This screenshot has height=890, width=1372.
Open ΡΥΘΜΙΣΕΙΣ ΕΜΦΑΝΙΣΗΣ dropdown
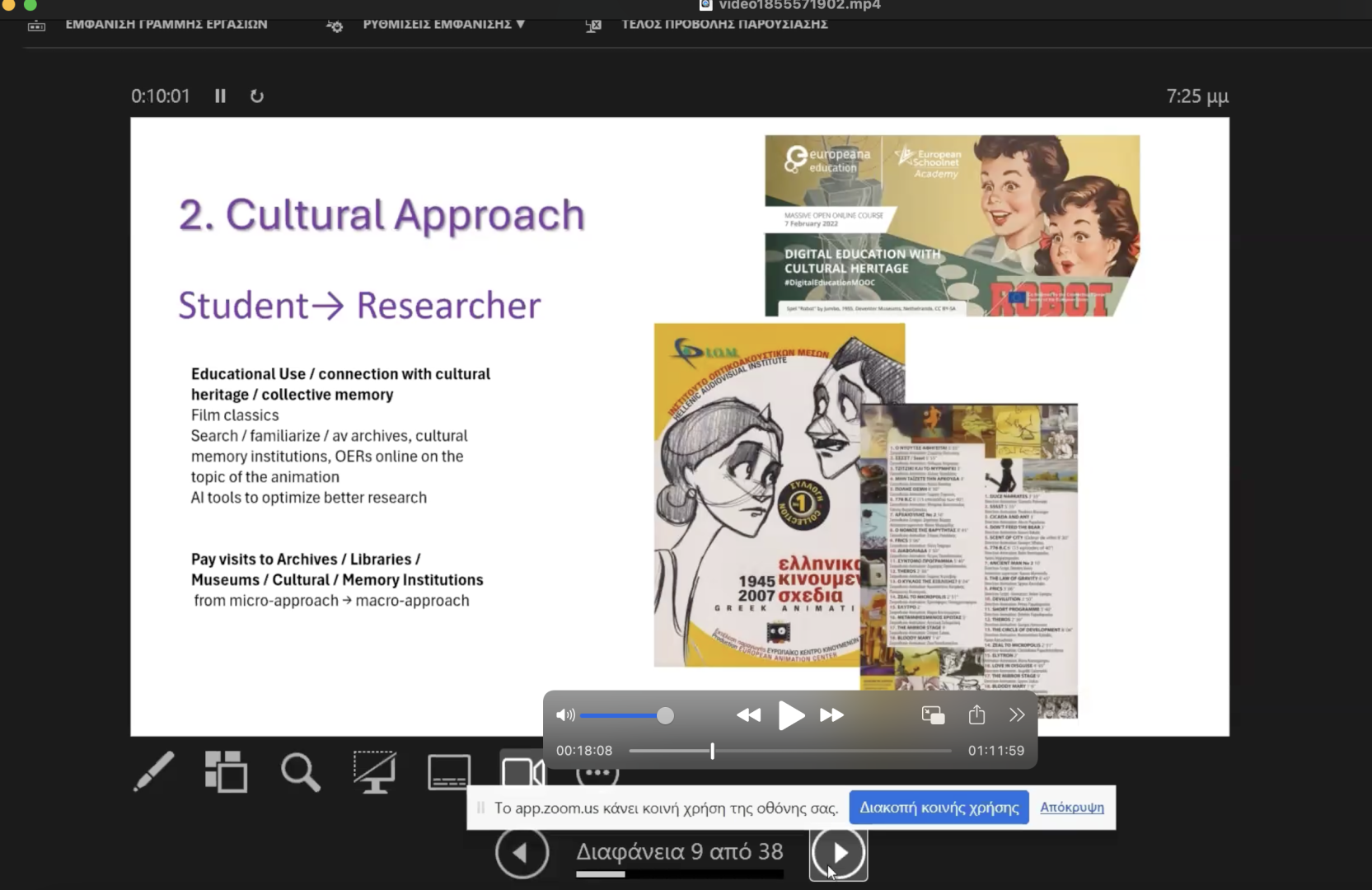[444, 24]
